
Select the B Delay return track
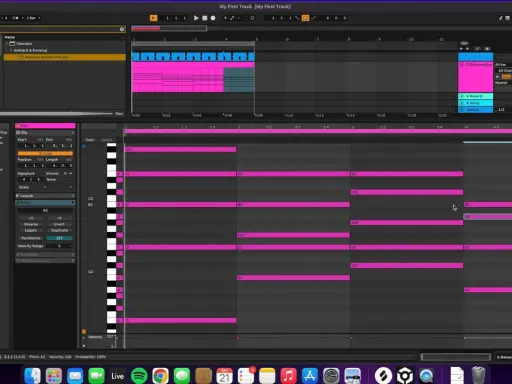click(476, 103)
